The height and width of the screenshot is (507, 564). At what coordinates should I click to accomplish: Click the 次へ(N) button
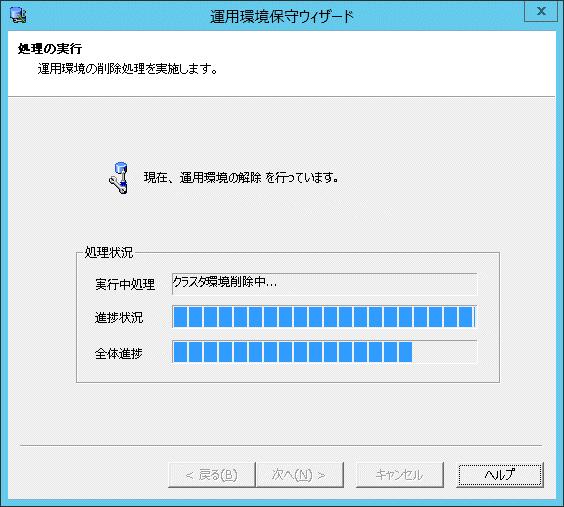[300, 475]
